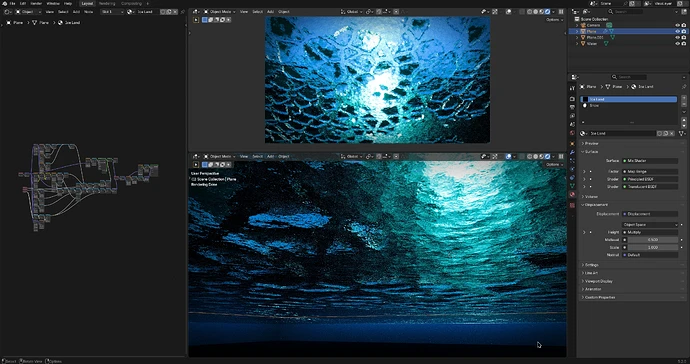Open Modifiers properties tab
This screenshot has width=690, height=364.
(x=572, y=152)
